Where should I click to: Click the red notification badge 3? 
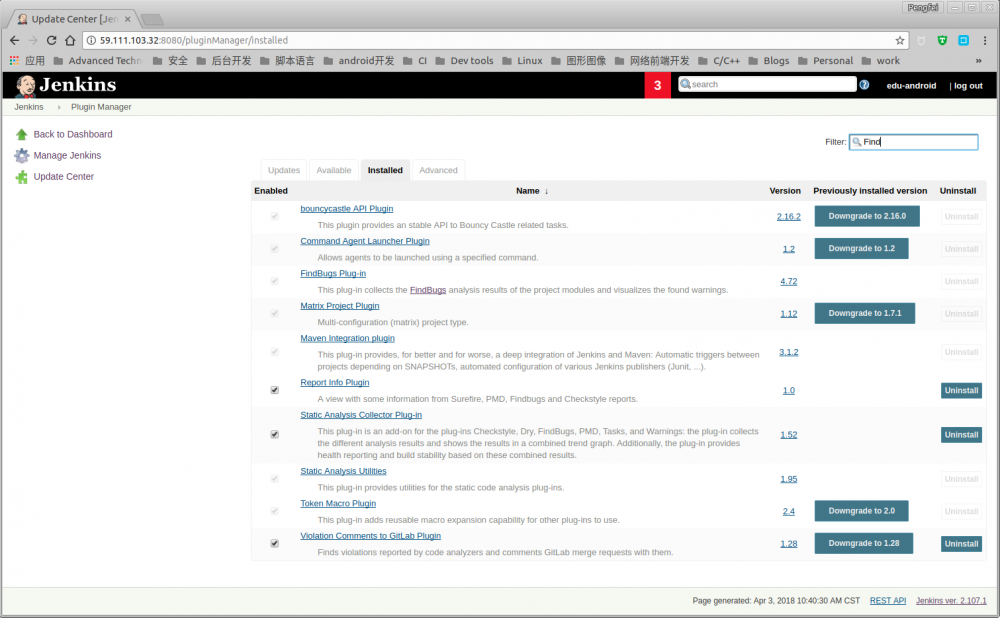pyautogui.click(x=658, y=85)
